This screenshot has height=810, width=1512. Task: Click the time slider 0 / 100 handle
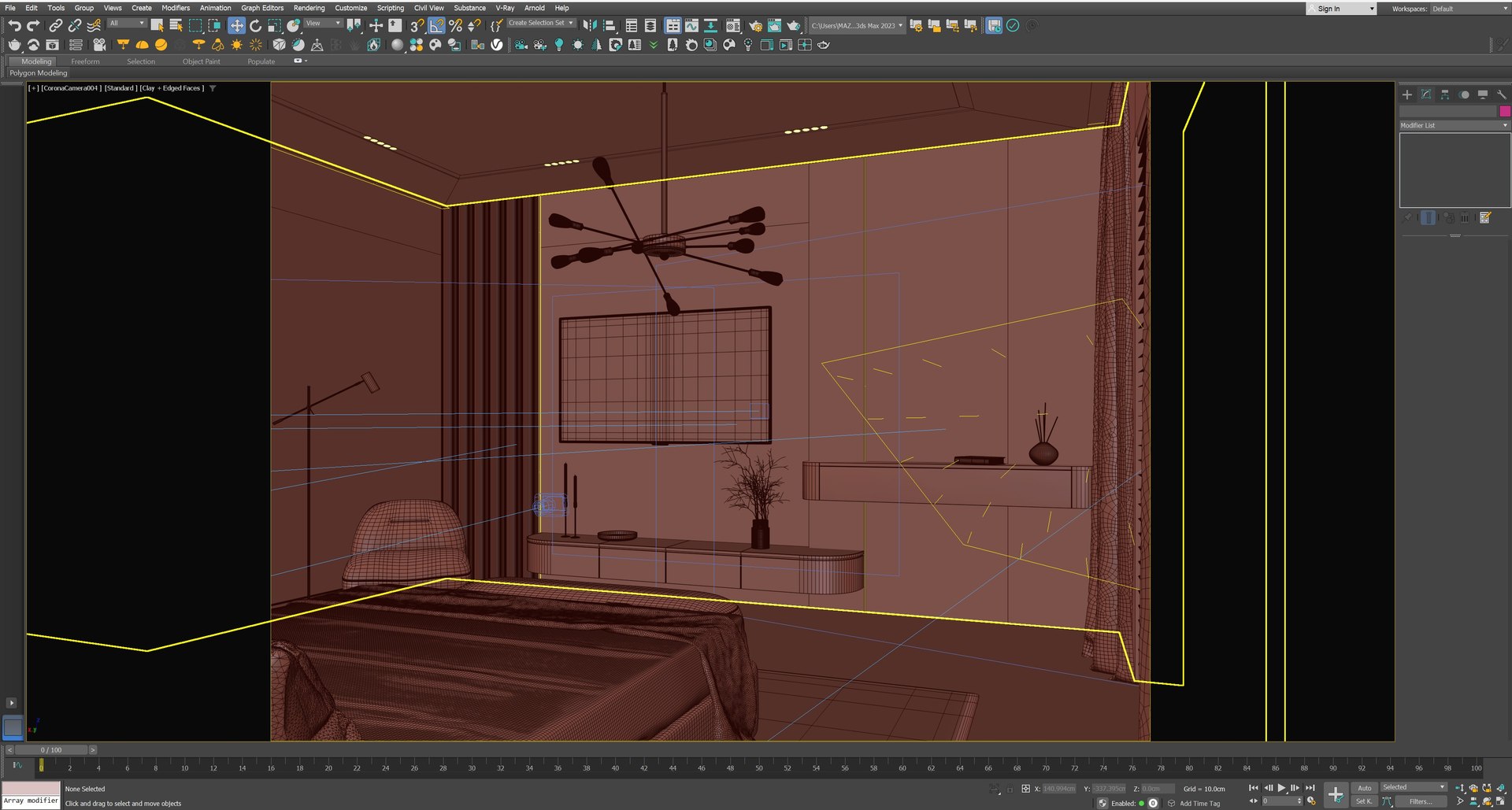point(51,750)
